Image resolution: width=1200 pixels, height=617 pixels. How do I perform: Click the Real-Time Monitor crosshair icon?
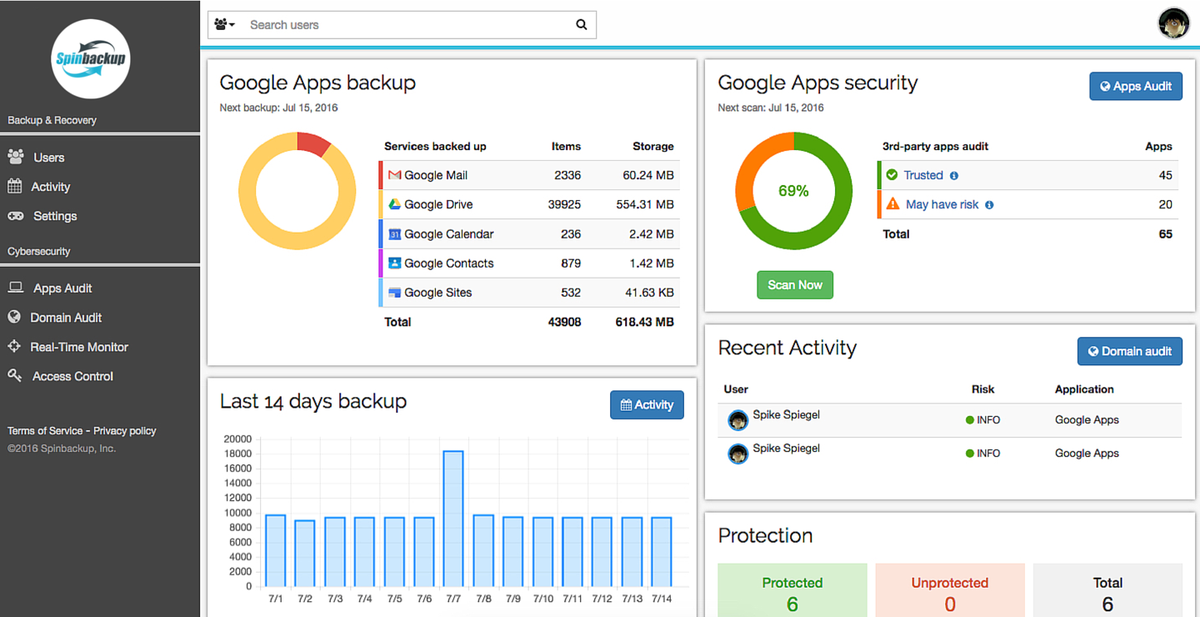point(14,347)
